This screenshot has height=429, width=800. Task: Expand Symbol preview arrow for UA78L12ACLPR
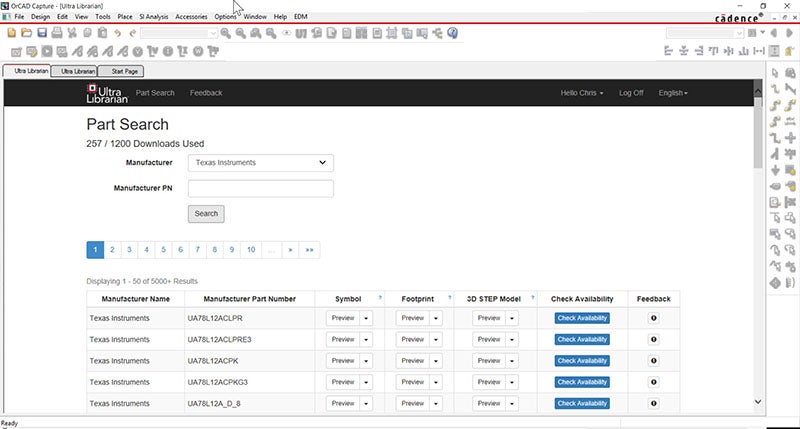366,318
